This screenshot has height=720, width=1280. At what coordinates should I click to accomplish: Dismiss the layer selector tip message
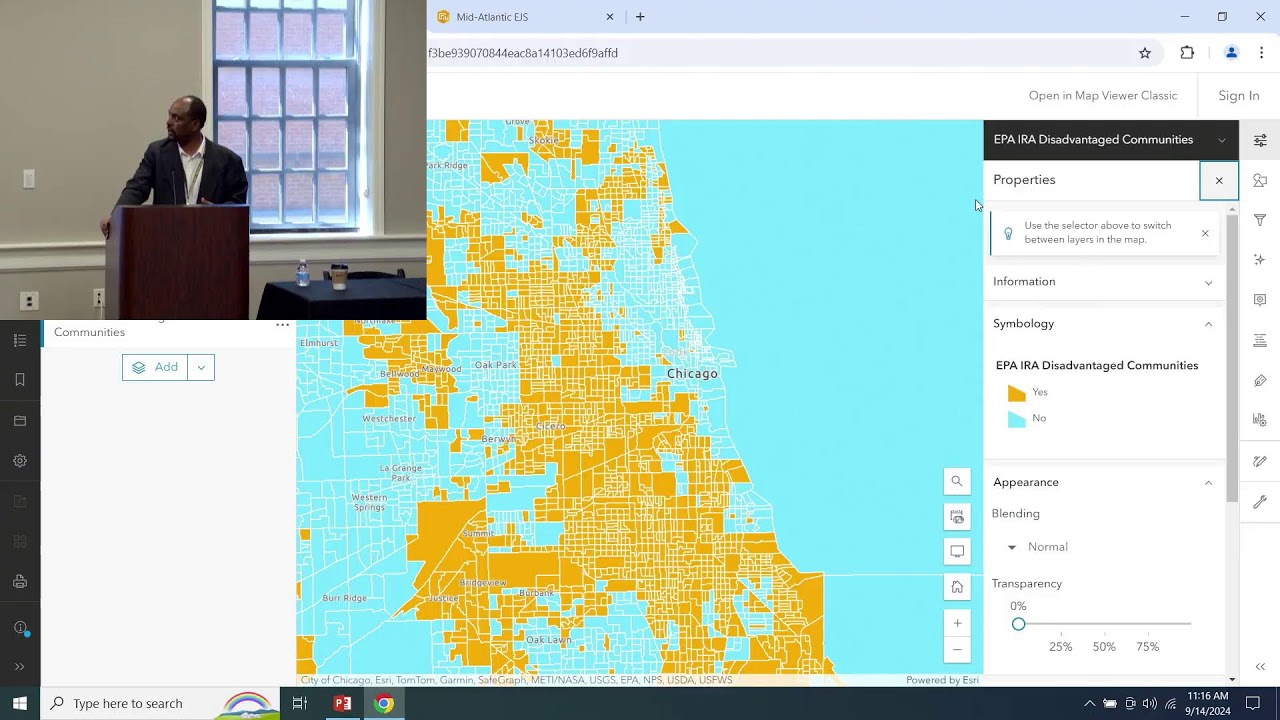tap(1205, 234)
